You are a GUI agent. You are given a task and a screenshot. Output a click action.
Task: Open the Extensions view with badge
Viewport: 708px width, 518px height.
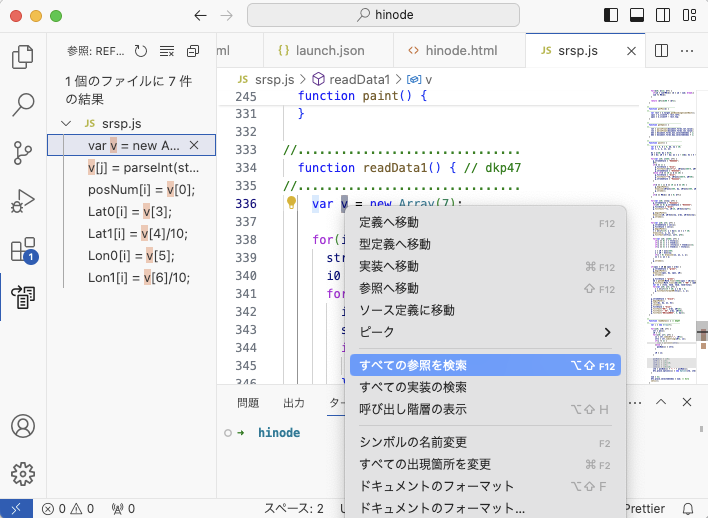[x=23, y=250]
